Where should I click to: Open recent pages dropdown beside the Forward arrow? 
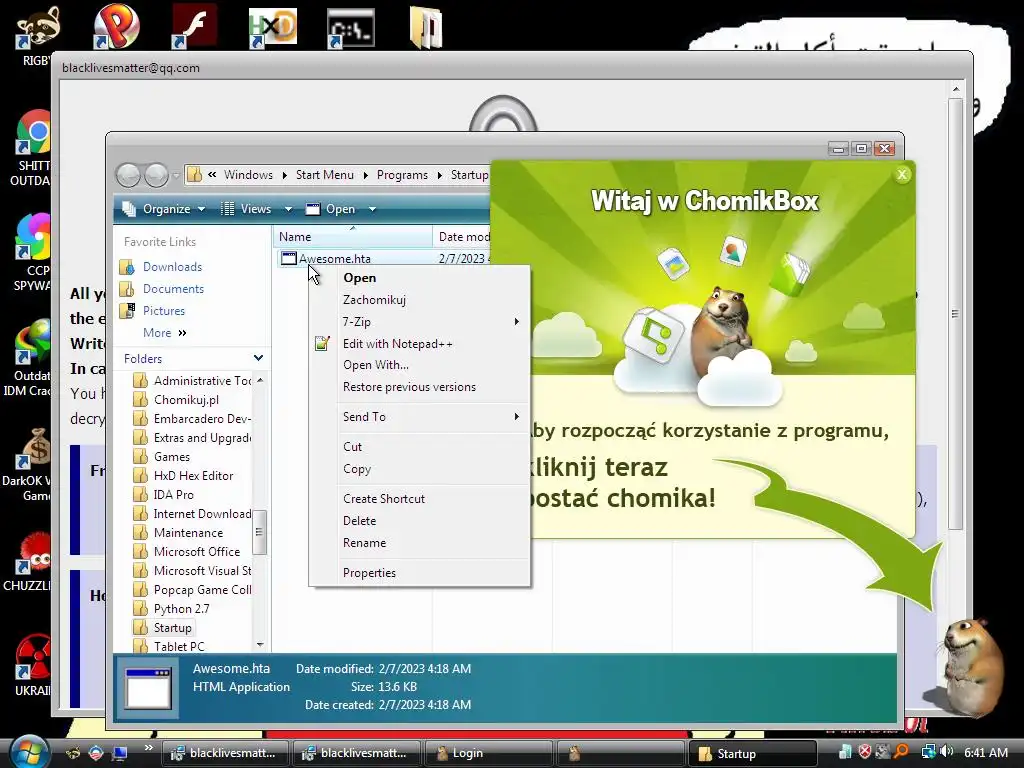point(176,175)
